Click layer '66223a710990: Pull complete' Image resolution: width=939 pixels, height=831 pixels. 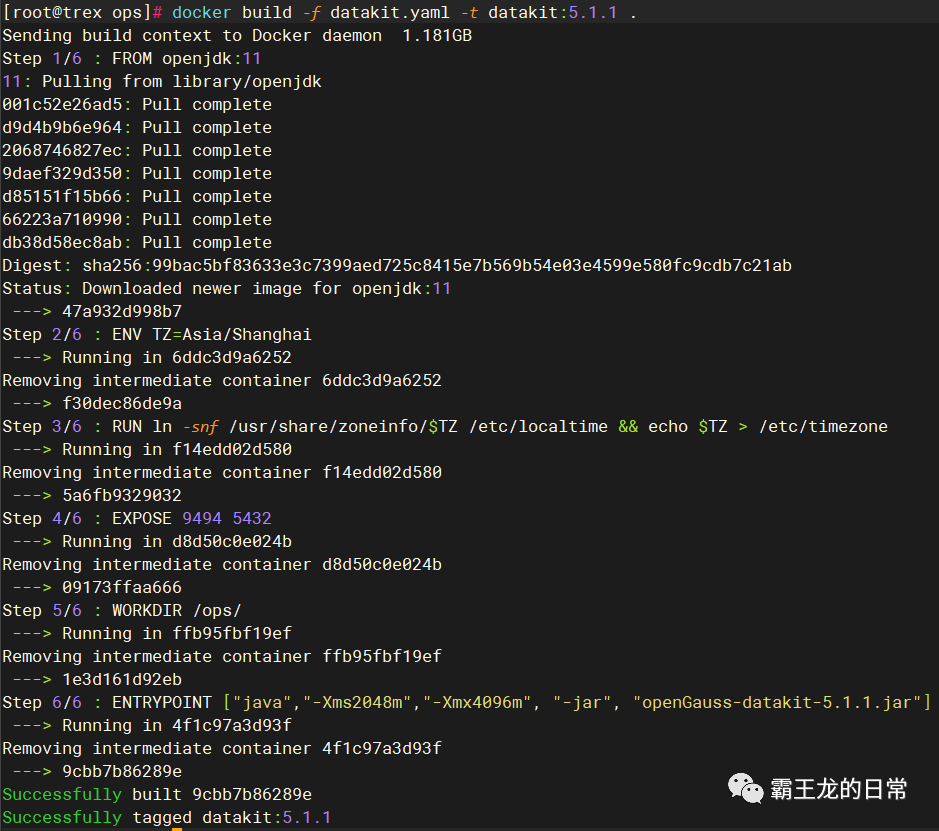coord(137,220)
